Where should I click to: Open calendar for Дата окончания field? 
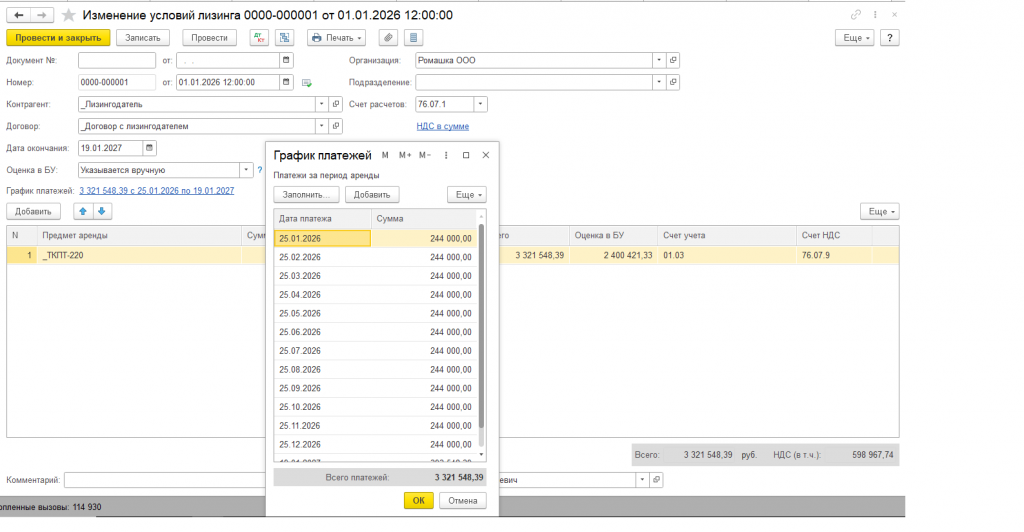click(150, 148)
